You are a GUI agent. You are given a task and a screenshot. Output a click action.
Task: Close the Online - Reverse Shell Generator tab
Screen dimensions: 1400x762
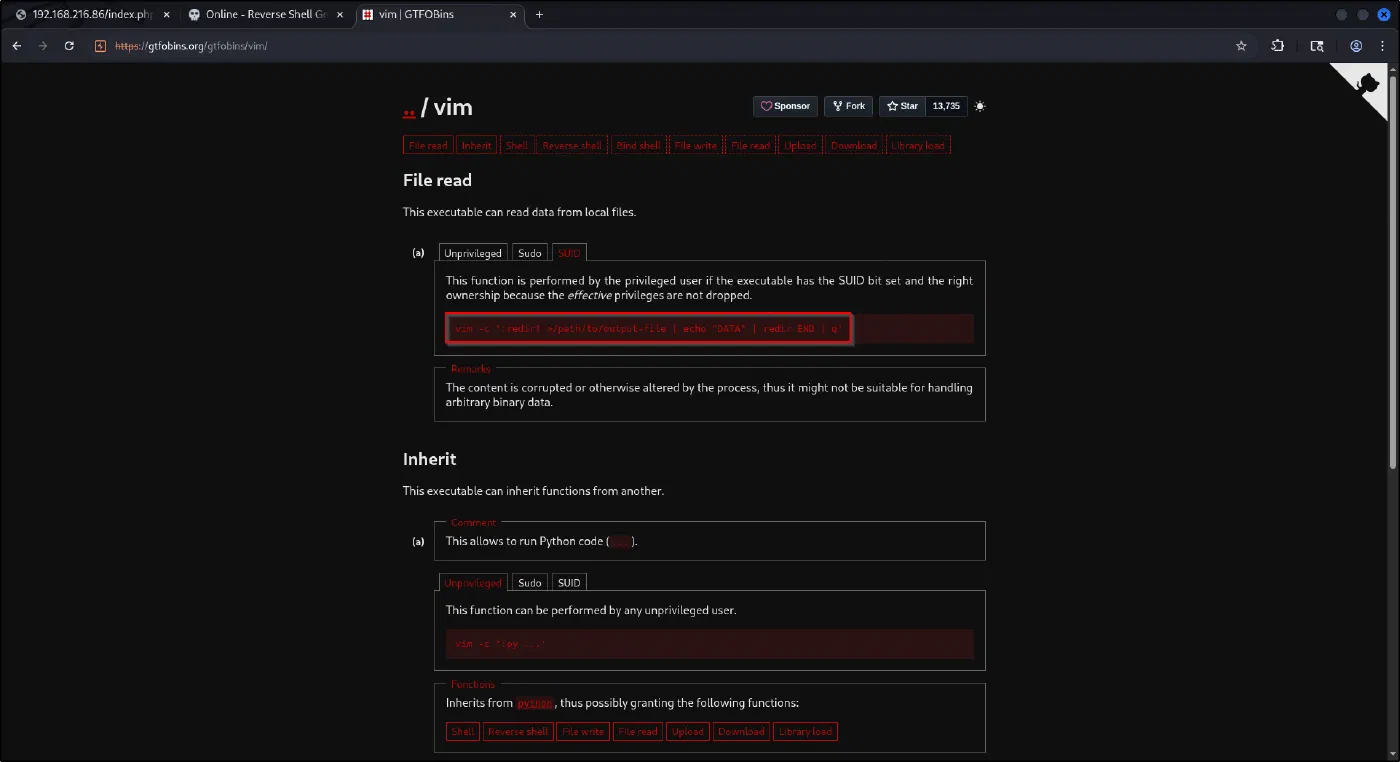[340, 15]
